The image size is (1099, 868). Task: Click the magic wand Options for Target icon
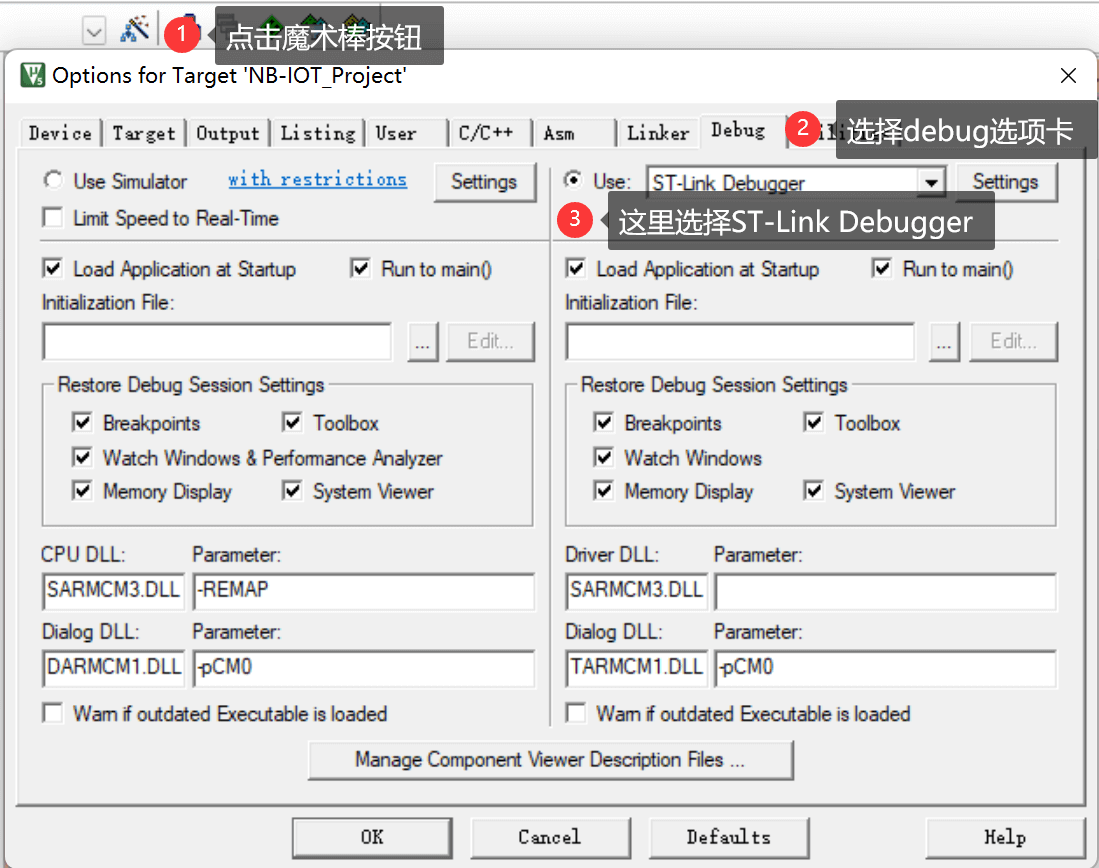tap(133, 31)
